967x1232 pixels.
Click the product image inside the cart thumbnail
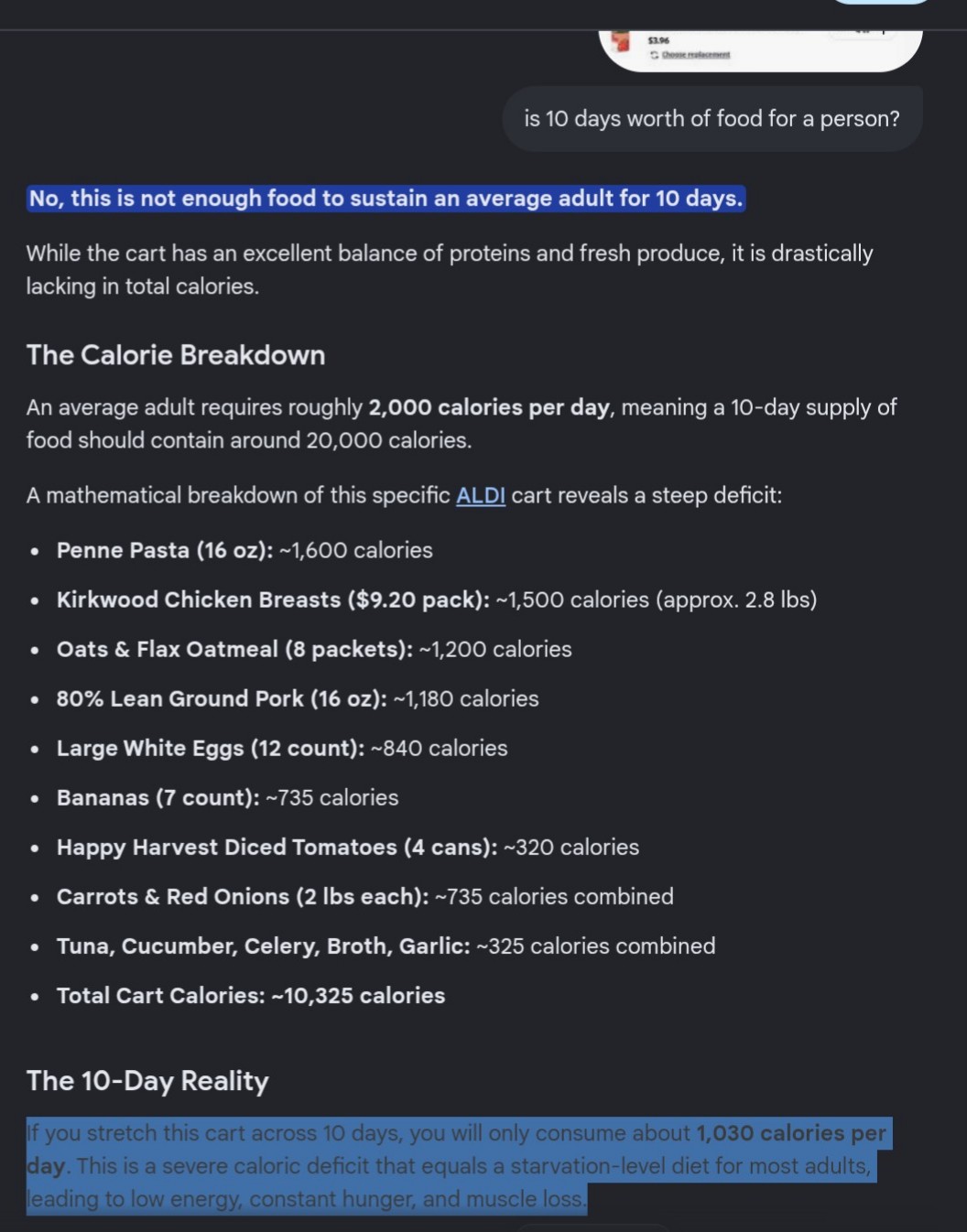click(x=622, y=41)
